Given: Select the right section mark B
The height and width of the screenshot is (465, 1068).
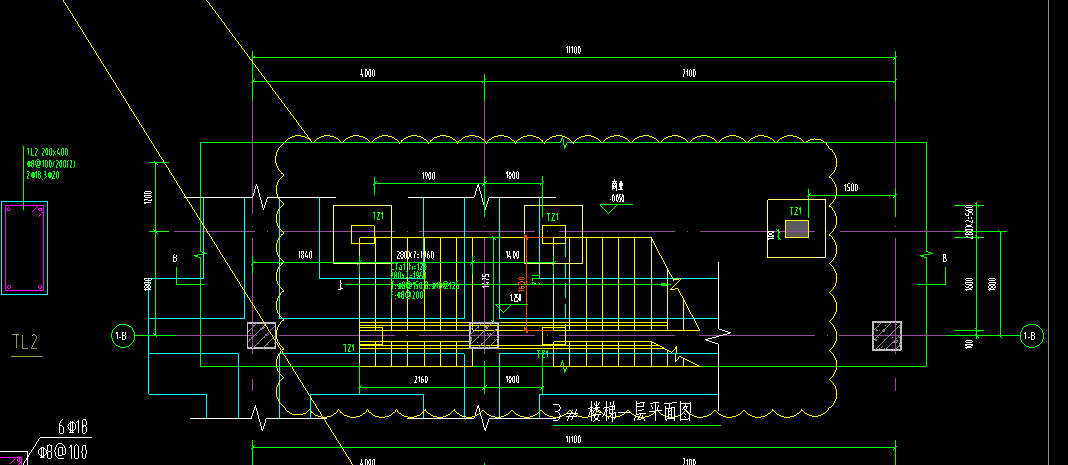Looking at the screenshot, I should point(944,259).
